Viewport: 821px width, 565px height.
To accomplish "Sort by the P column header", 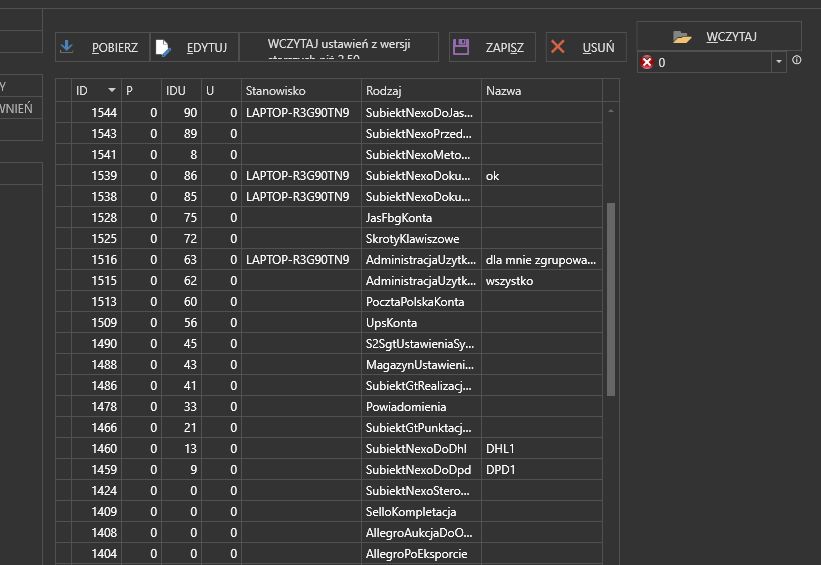I will click(141, 91).
